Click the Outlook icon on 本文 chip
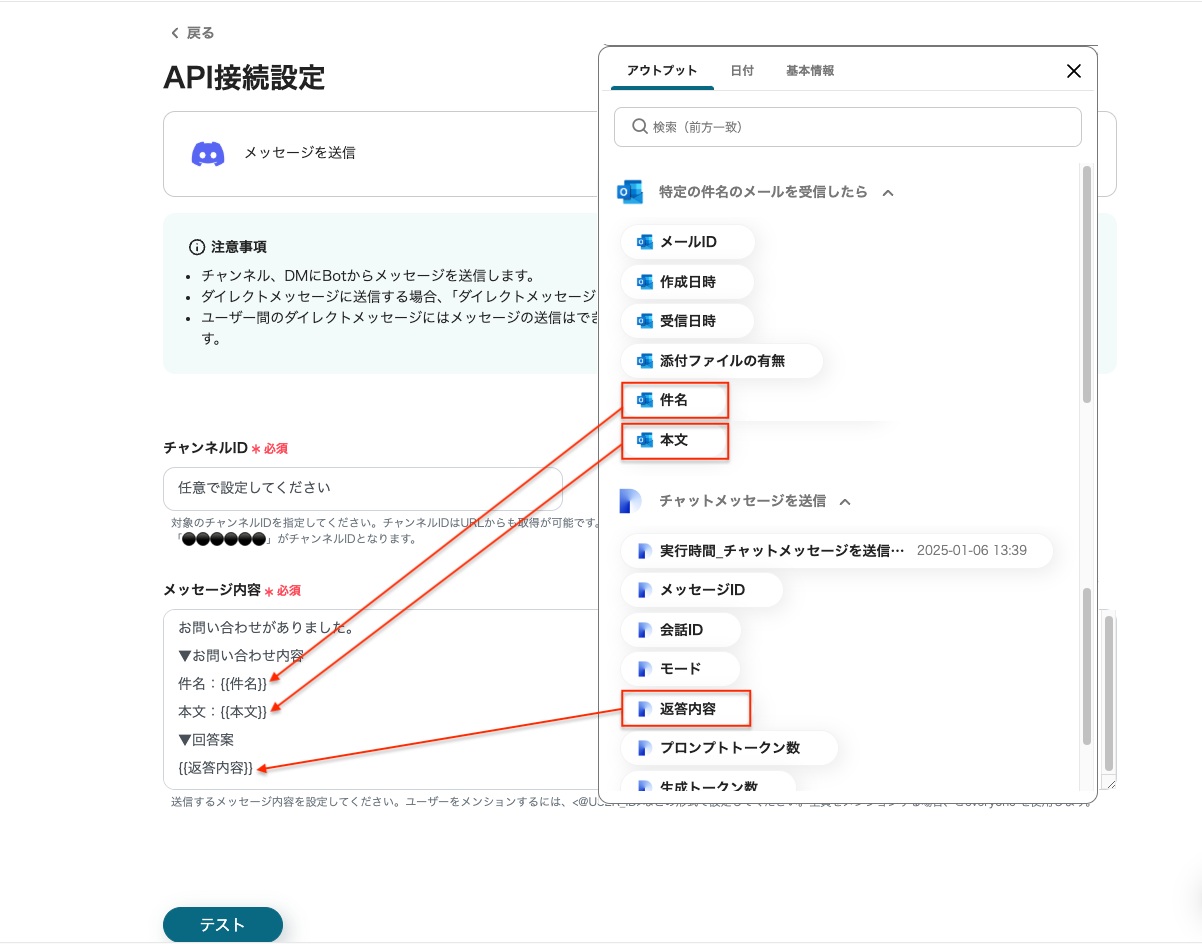The width and height of the screenshot is (1202, 944). (x=645, y=440)
